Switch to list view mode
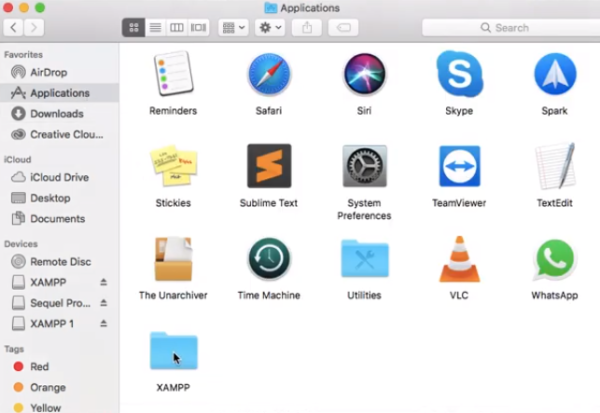Viewport: 600px width, 413px height. coord(155,28)
